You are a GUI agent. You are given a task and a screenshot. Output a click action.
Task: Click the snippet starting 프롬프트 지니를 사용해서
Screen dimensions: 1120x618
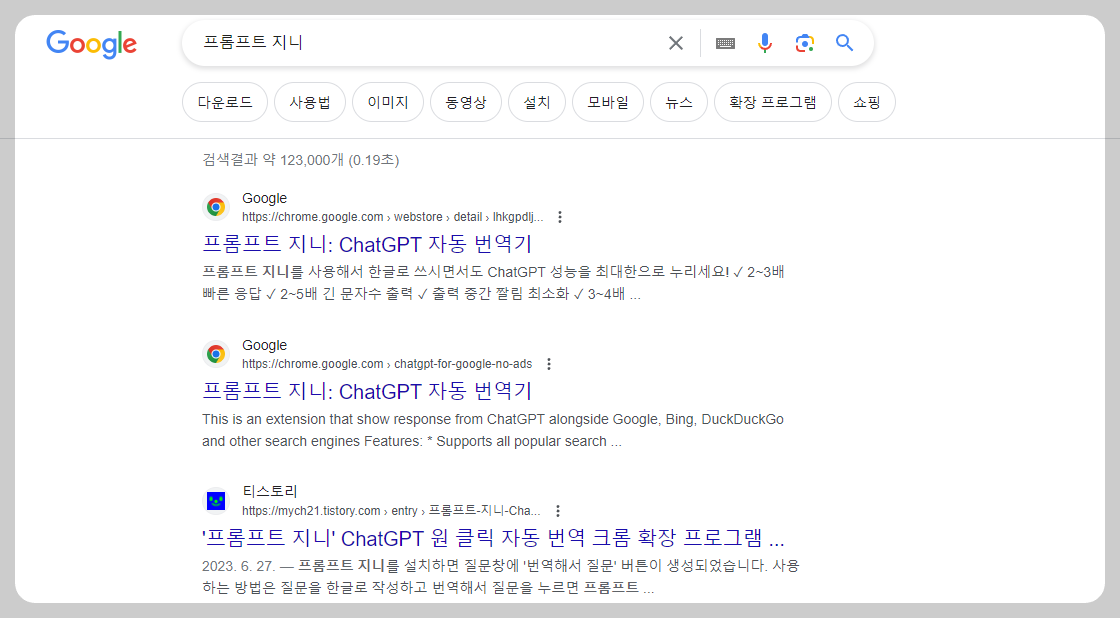(x=494, y=283)
